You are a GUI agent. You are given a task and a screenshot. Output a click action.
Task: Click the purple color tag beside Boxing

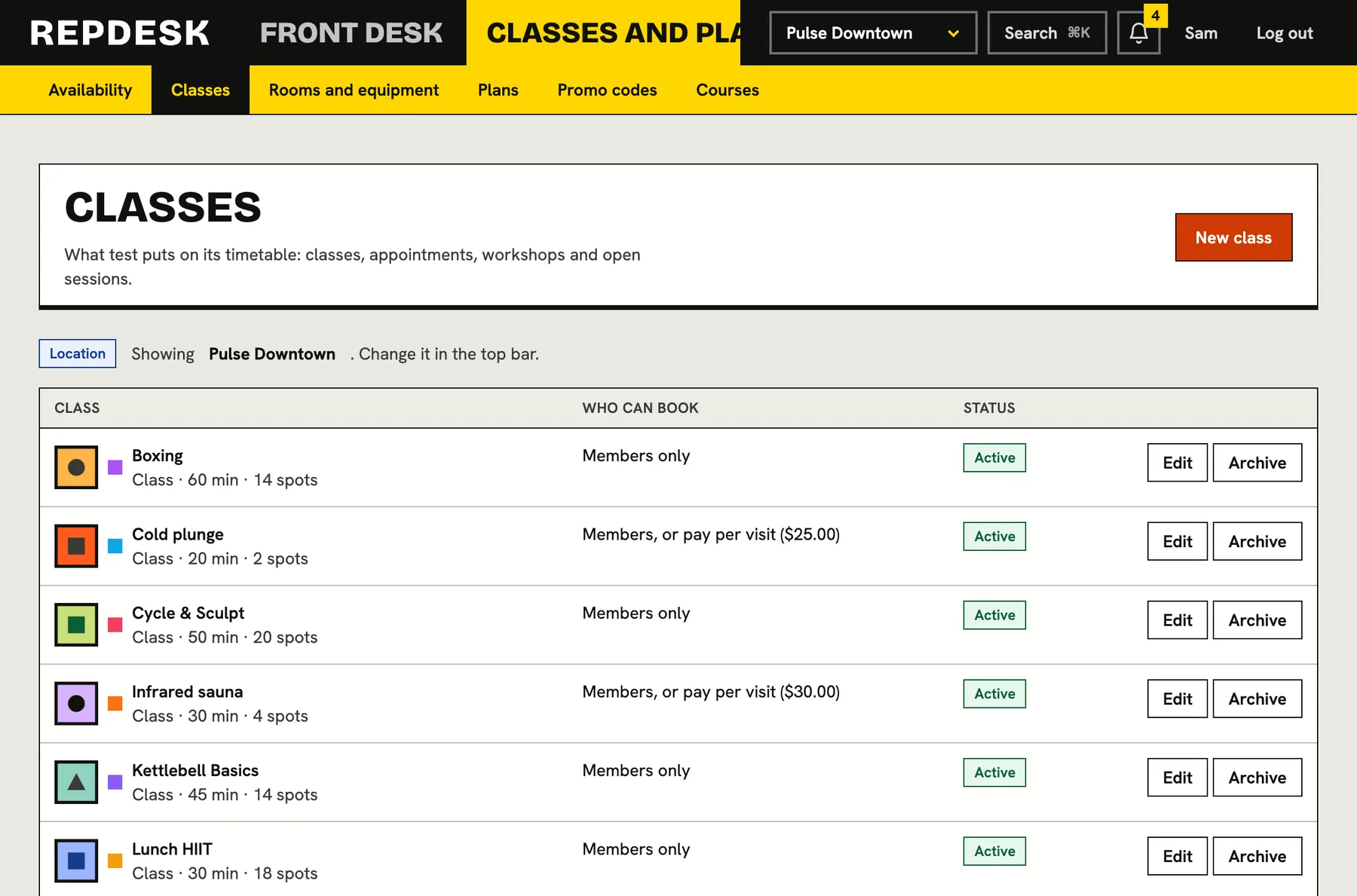tap(115, 467)
